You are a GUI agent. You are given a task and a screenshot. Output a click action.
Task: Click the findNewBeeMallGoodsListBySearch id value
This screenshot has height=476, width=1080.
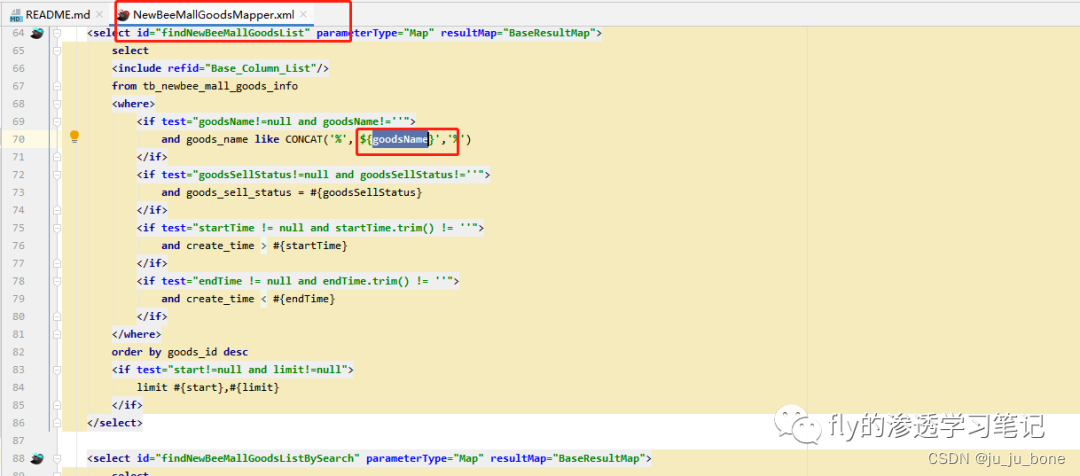(260, 457)
